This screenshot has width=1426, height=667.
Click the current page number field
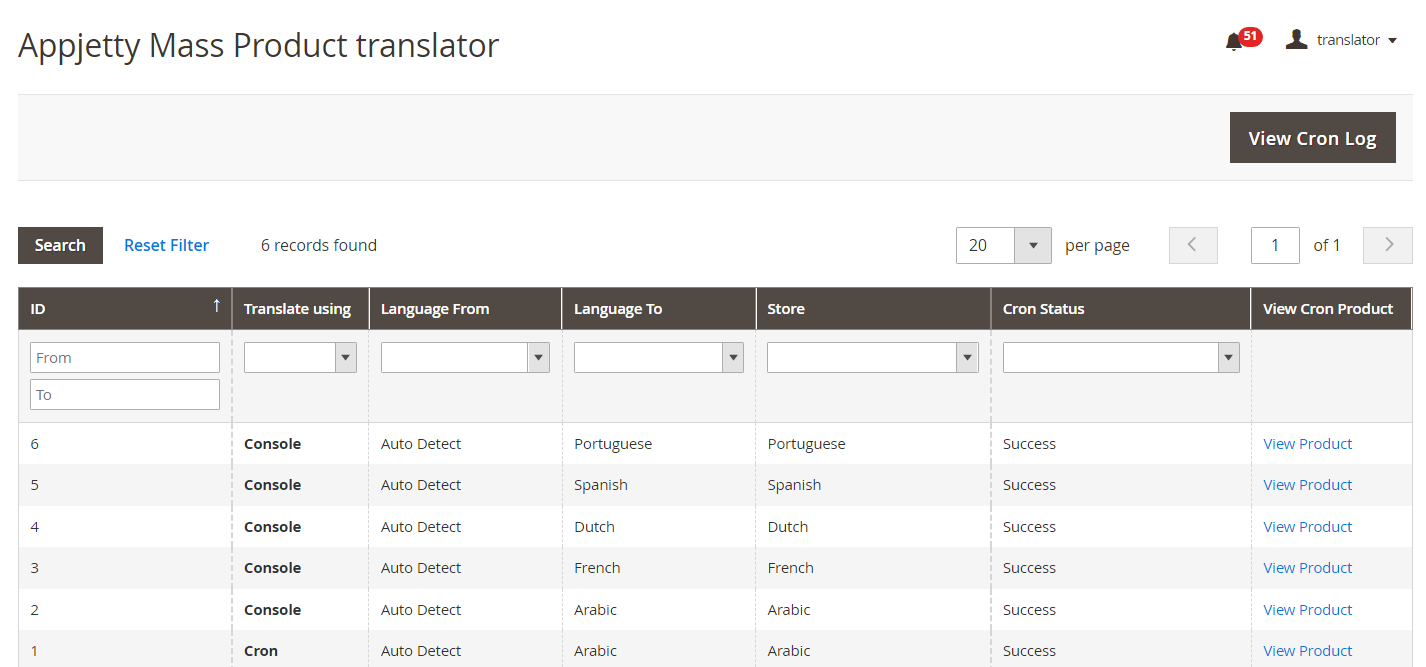click(1275, 245)
